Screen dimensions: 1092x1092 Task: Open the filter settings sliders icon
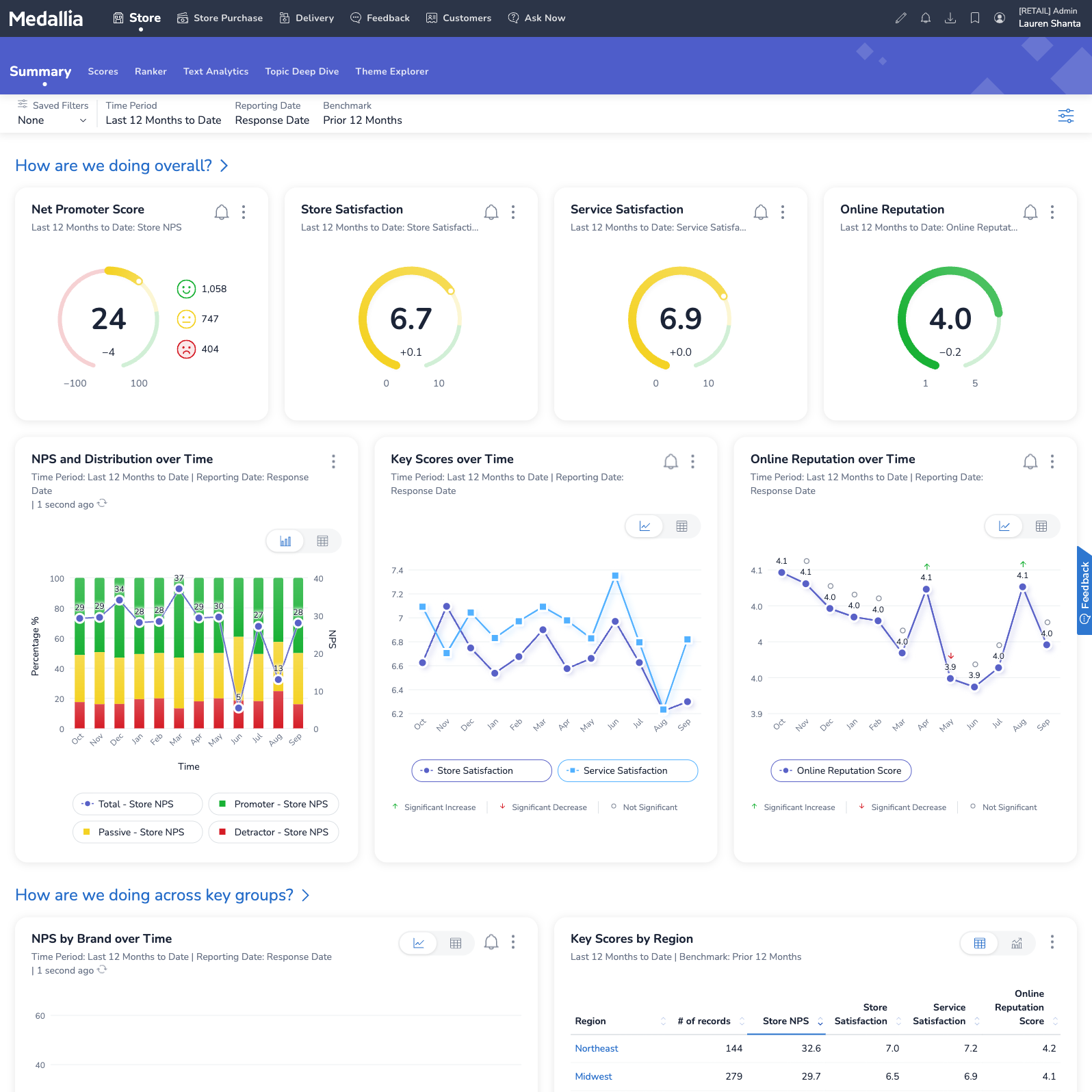tap(1065, 116)
